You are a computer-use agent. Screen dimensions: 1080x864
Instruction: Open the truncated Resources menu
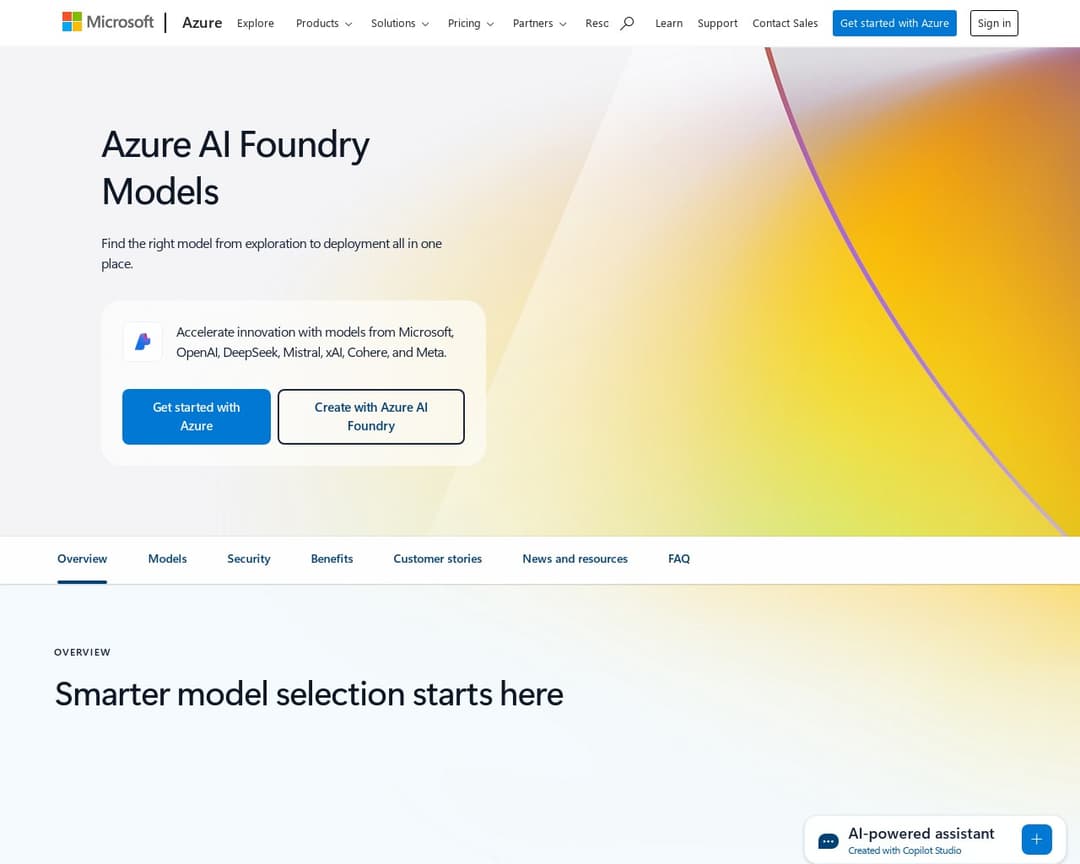pyautogui.click(x=596, y=23)
